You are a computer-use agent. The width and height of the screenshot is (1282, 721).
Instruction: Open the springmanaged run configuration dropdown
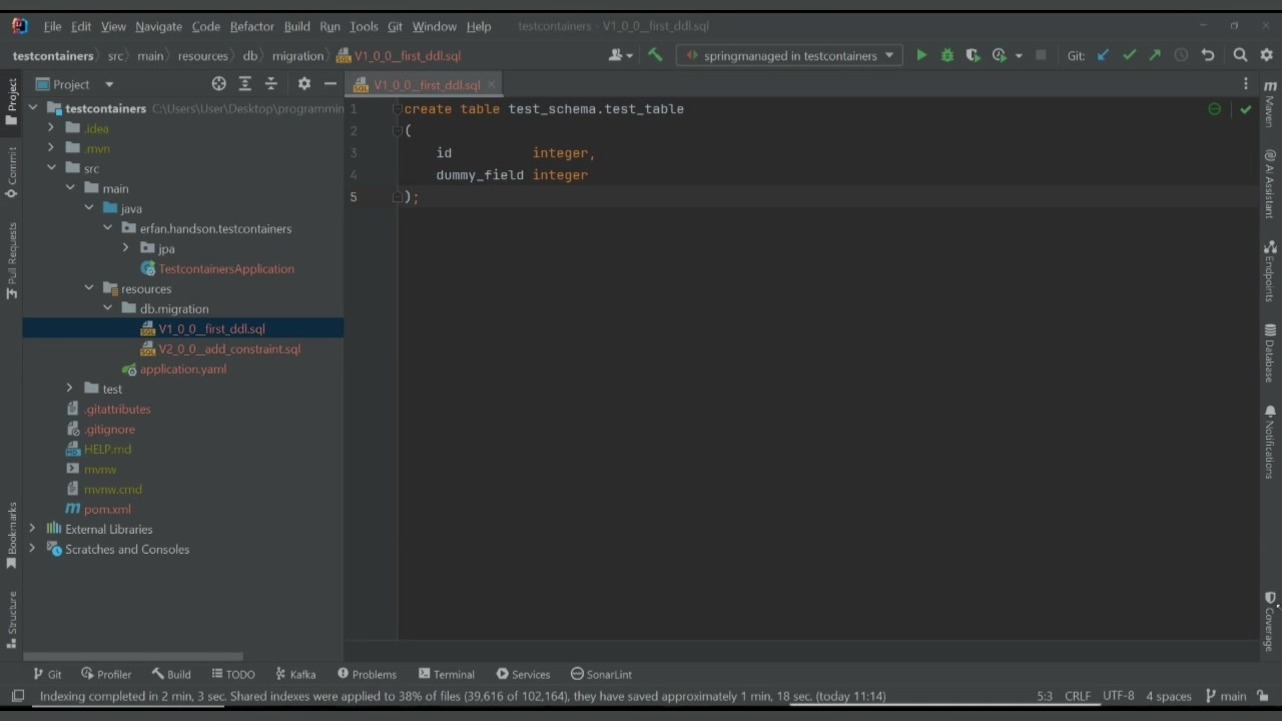789,56
